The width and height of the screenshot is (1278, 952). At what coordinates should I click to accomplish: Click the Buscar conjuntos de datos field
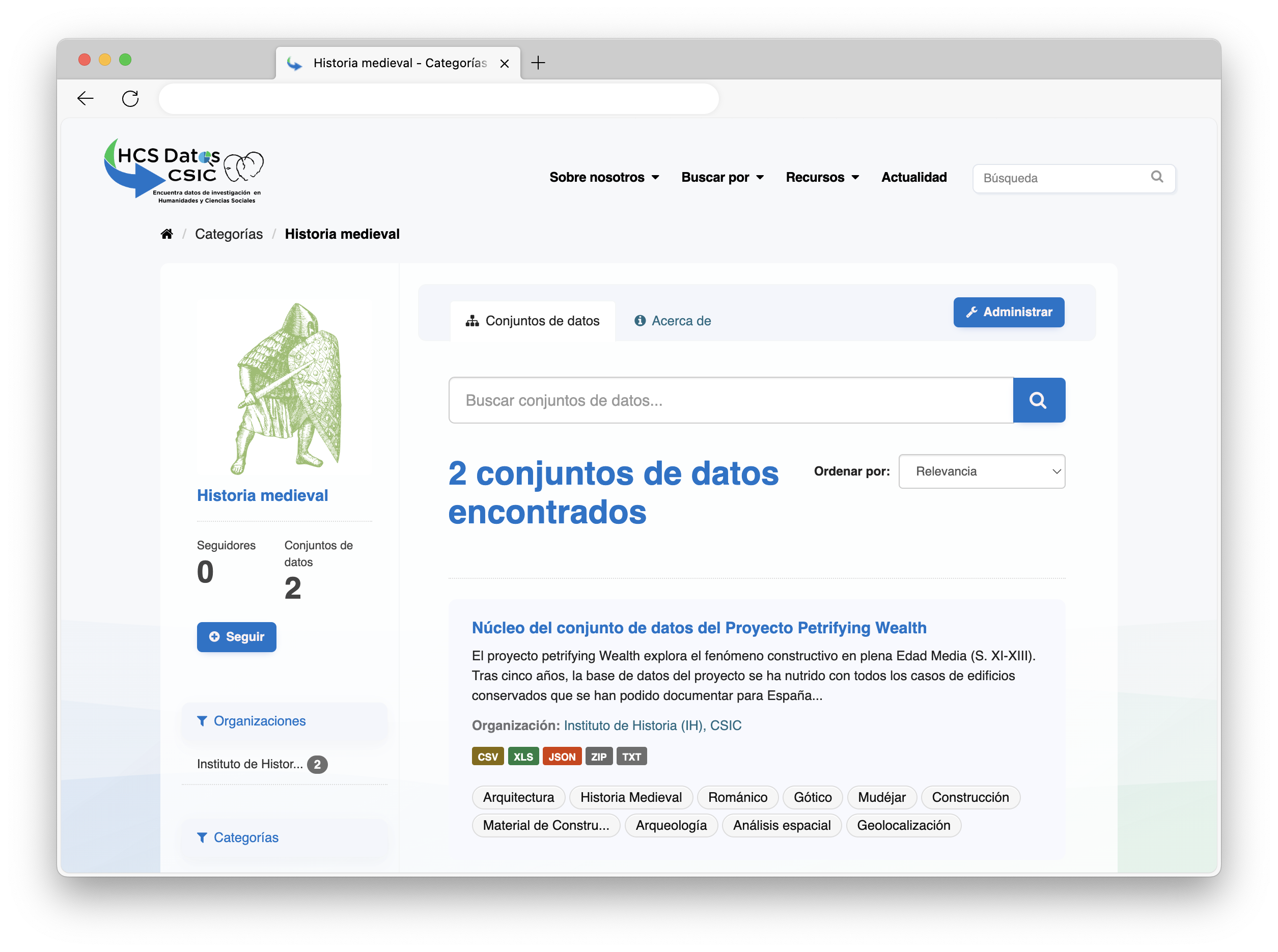click(x=730, y=400)
